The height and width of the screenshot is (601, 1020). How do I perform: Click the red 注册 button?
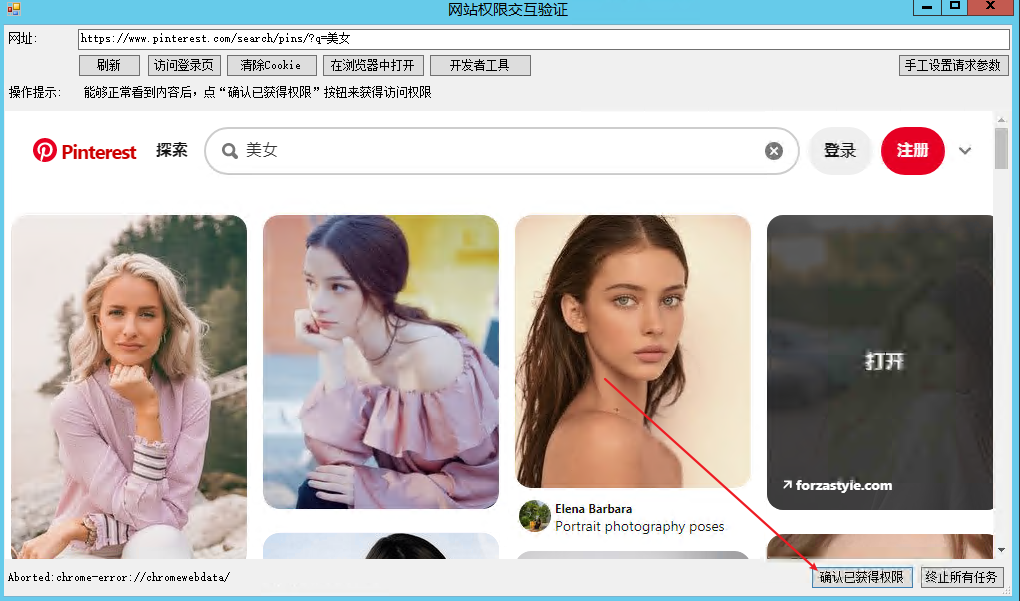tap(913, 151)
